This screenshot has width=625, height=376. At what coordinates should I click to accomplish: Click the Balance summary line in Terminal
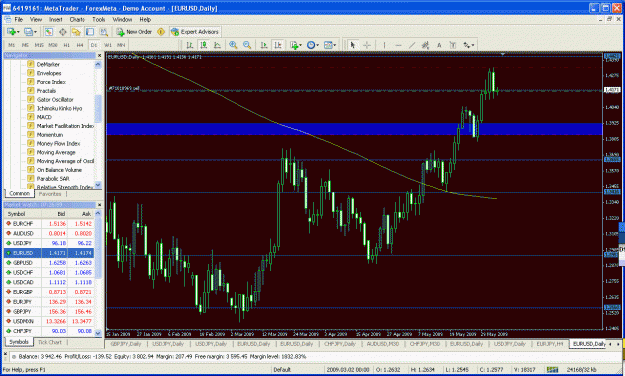tap(162, 356)
